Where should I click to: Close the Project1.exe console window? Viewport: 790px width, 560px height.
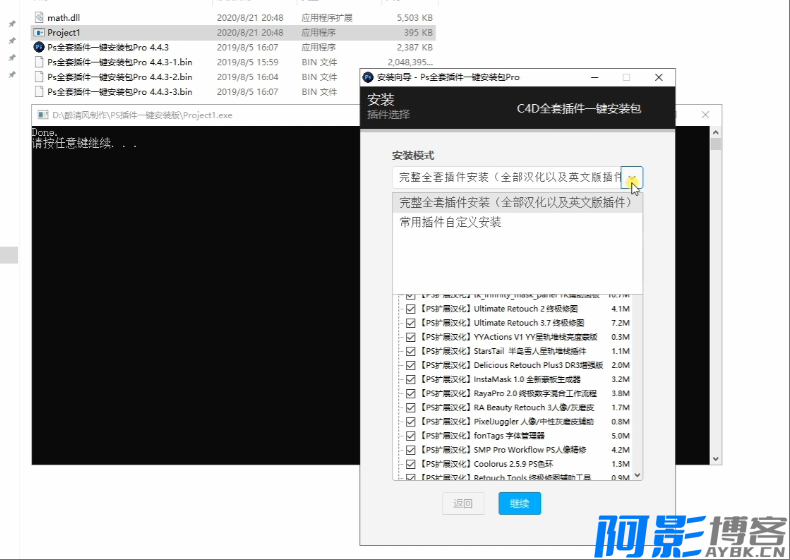tap(705, 115)
